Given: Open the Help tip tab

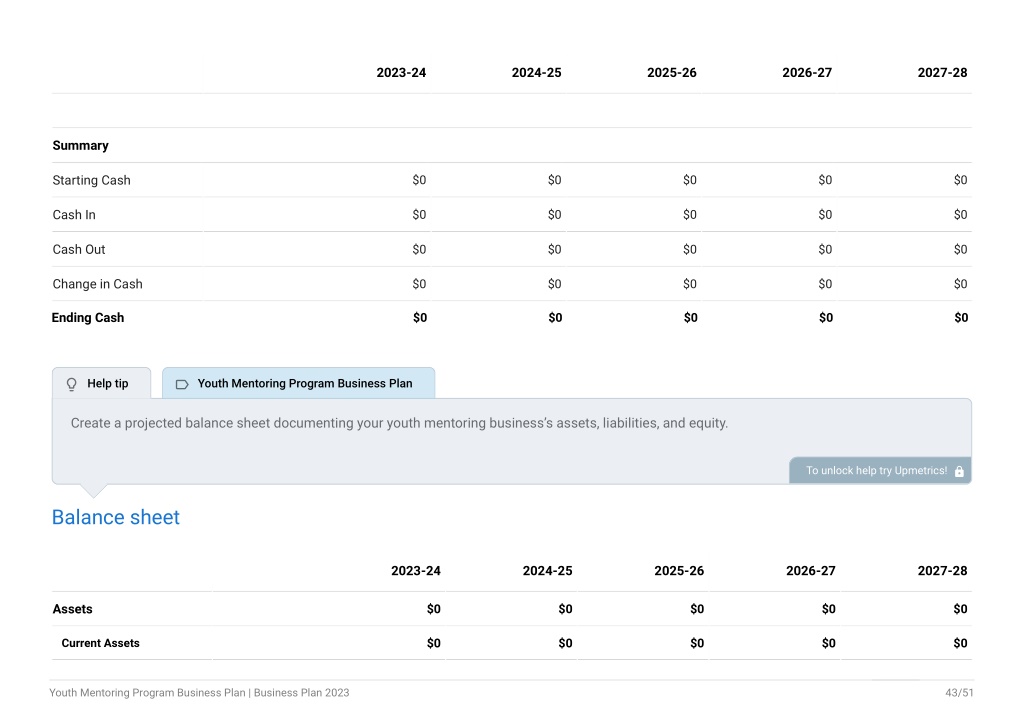Looking at the screenshot, I should pos(101,383).
